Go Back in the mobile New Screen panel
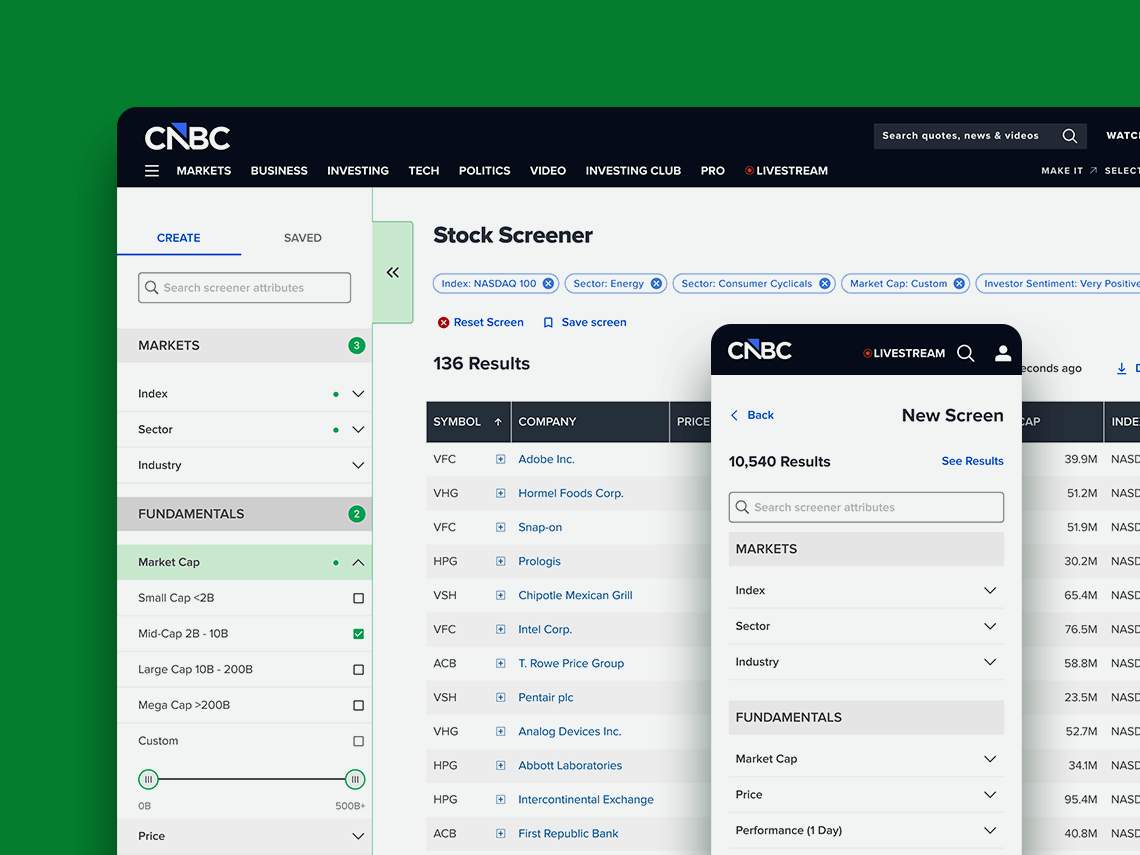This screenshot has height=855, width=1140. tap(752, 415)
